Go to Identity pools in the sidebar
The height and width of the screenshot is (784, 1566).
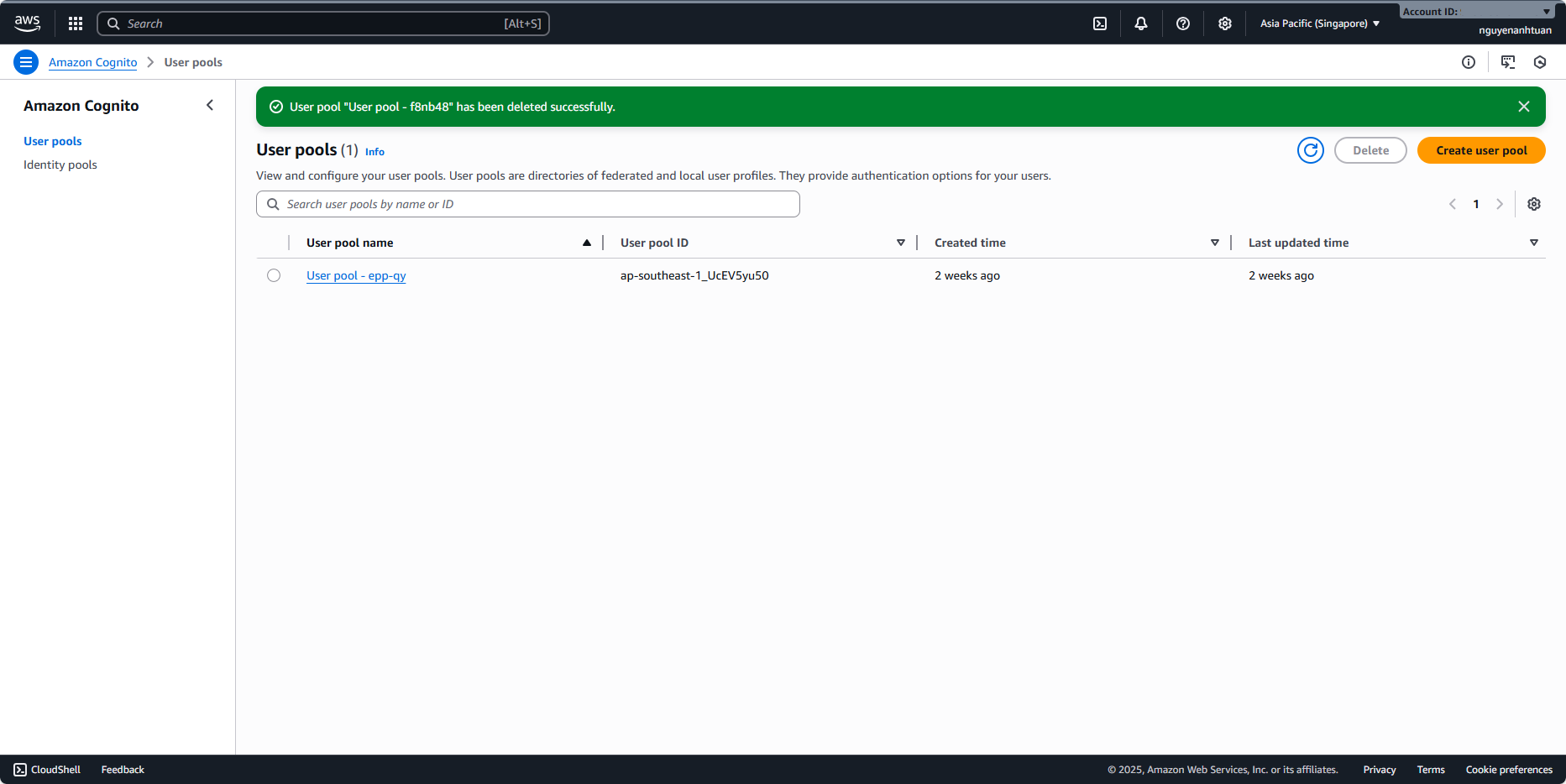pyautogui.click(x=60, y=165)
